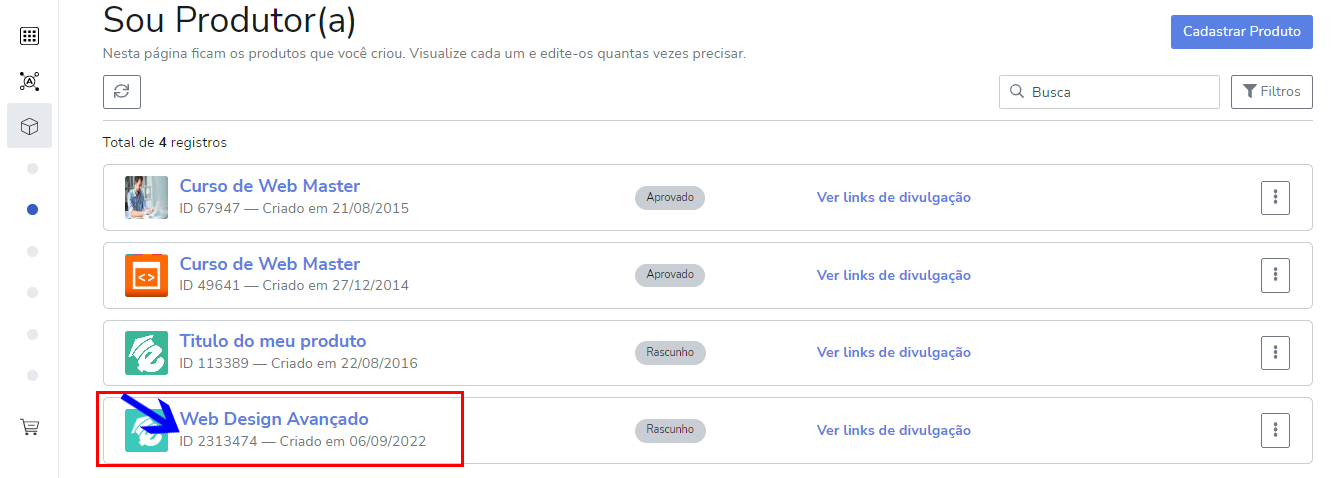Open Titulo do meu produto link
The width and height of the screenshot is (1338, 478).
(273, 341)
